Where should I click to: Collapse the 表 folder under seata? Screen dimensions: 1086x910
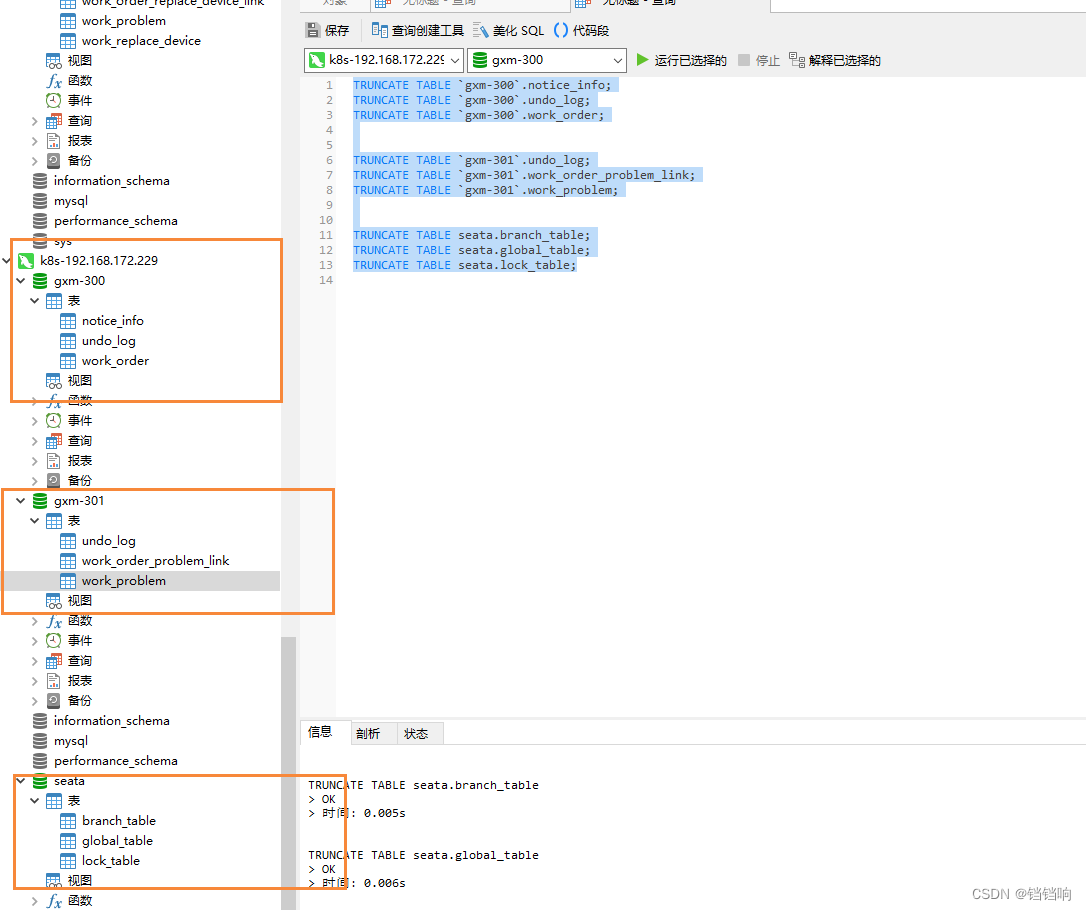35,801
